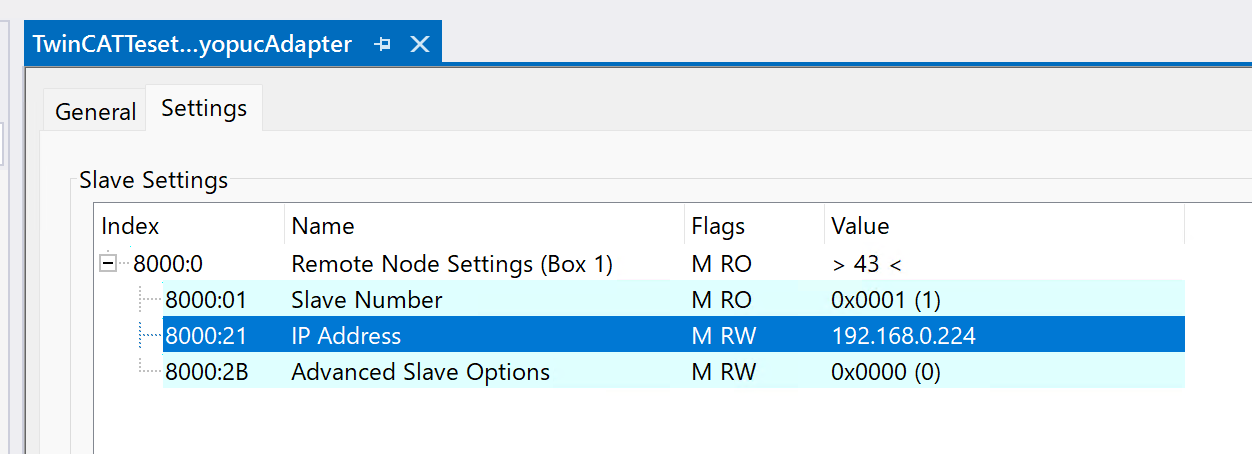Switch to the General tab
Viewport: 1252px width, 454px height.
coord(95,112)
